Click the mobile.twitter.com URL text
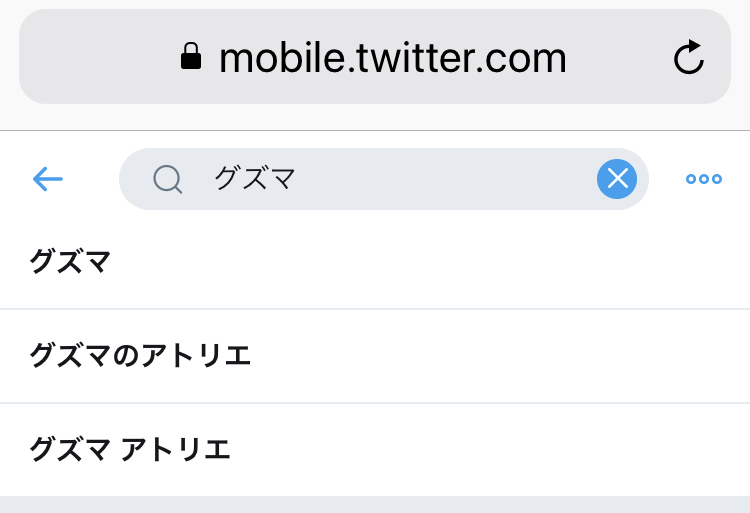Screen dimensions: 750x513 coord(392,58)
